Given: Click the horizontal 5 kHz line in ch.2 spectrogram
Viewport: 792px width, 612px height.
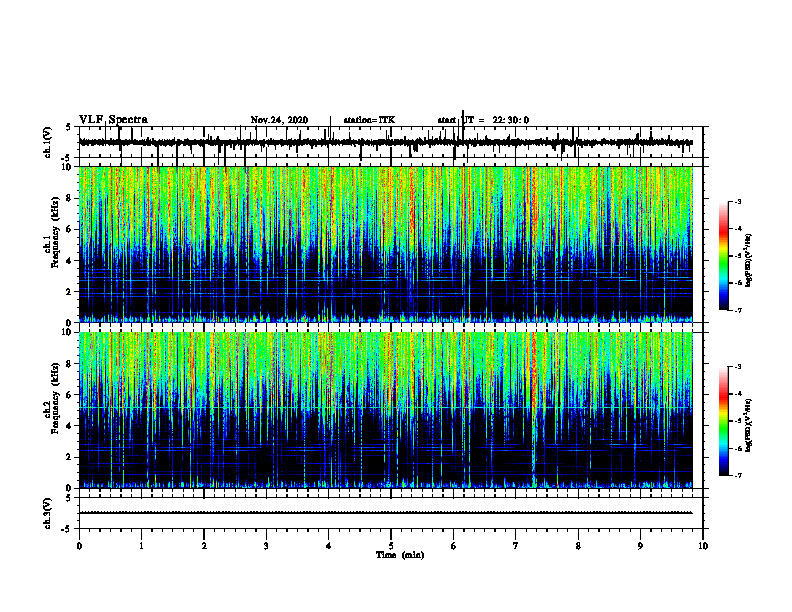Looking at the screenshot, I should coord(385,407).
